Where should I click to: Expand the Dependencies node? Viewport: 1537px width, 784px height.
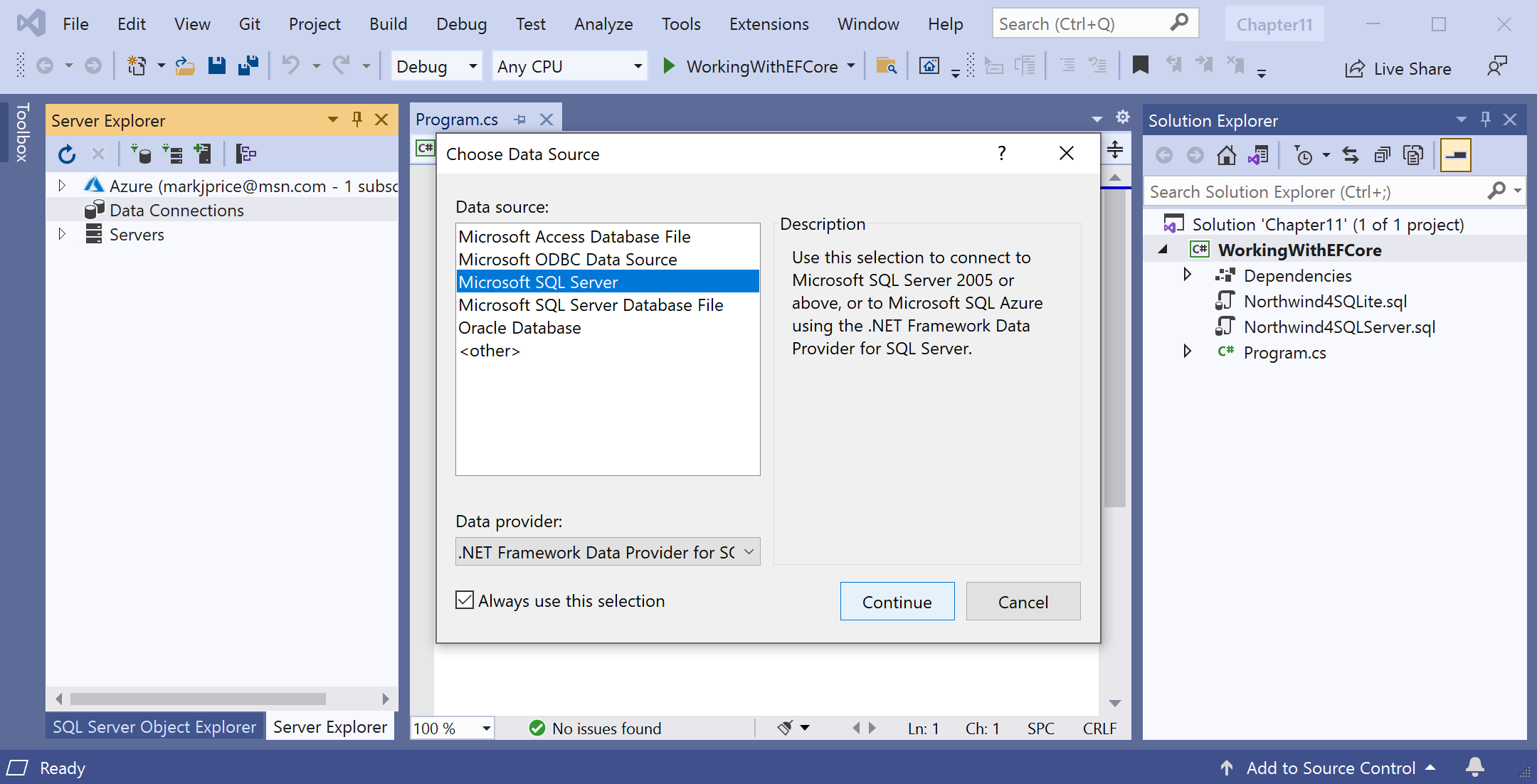tap(1187, 275)
